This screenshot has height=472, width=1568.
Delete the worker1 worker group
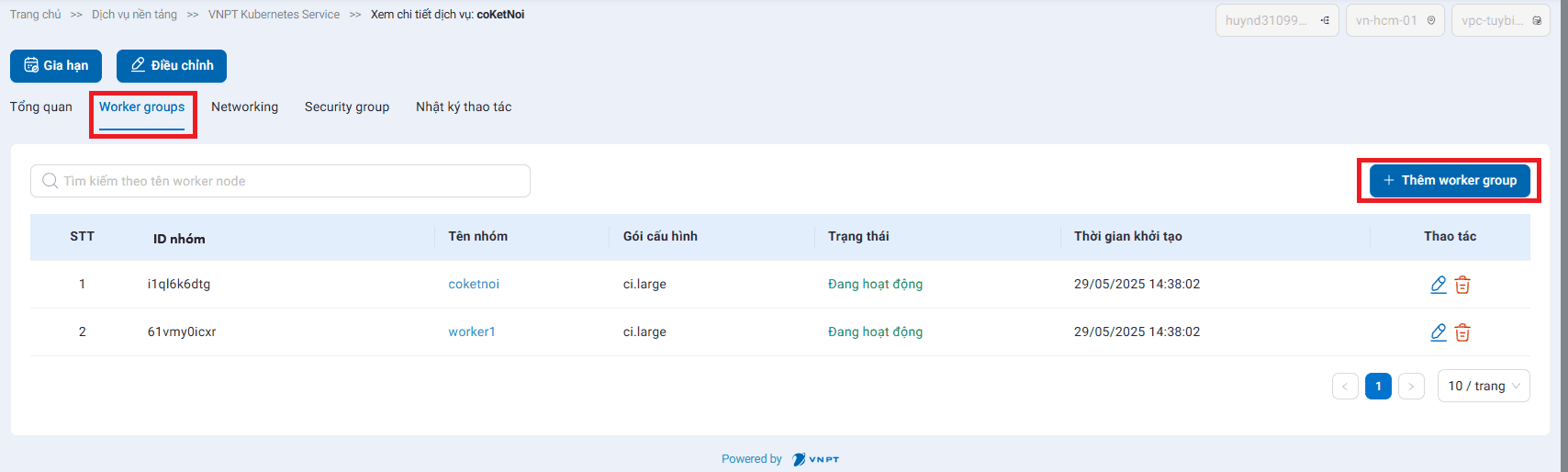tap(1462, 332)
